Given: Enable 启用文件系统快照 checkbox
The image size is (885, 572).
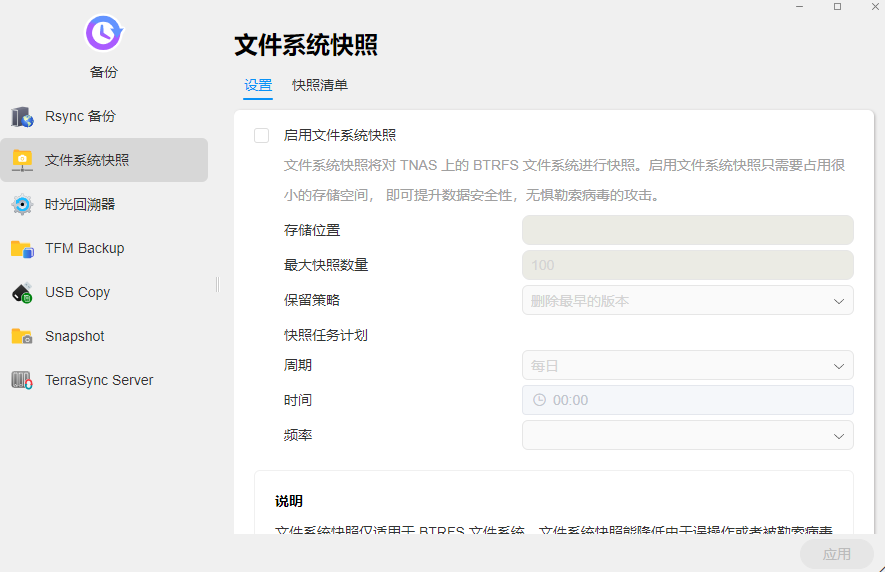Looking at the screenshot, I should click(x=261, y=136).
